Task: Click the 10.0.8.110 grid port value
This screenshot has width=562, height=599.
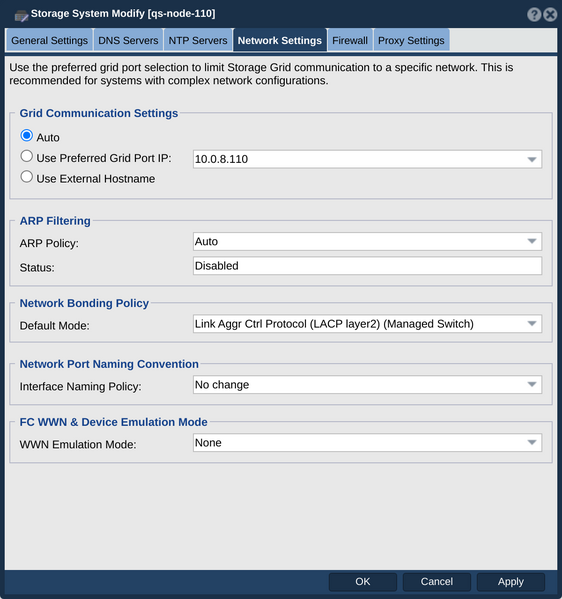Action: 221,159
